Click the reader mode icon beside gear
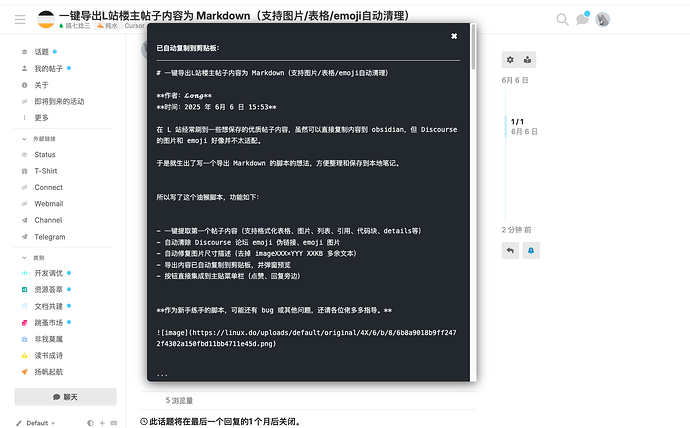This screenshot has width=690, height=428. point(528,60)
